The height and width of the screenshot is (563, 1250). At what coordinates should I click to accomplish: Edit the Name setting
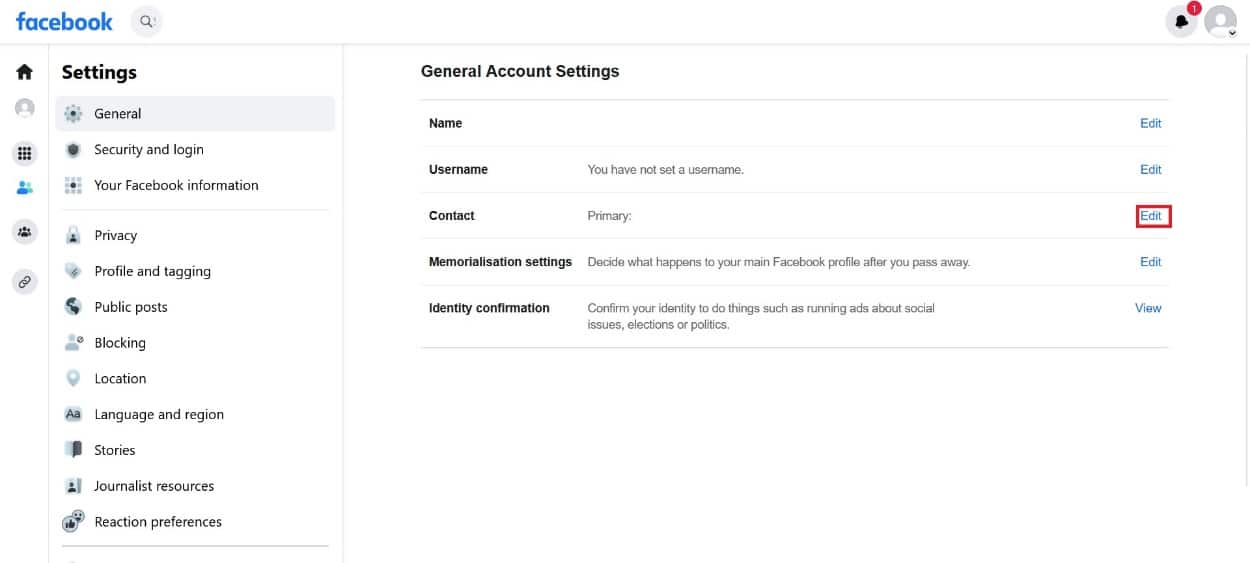click(x=1151, y=124)
